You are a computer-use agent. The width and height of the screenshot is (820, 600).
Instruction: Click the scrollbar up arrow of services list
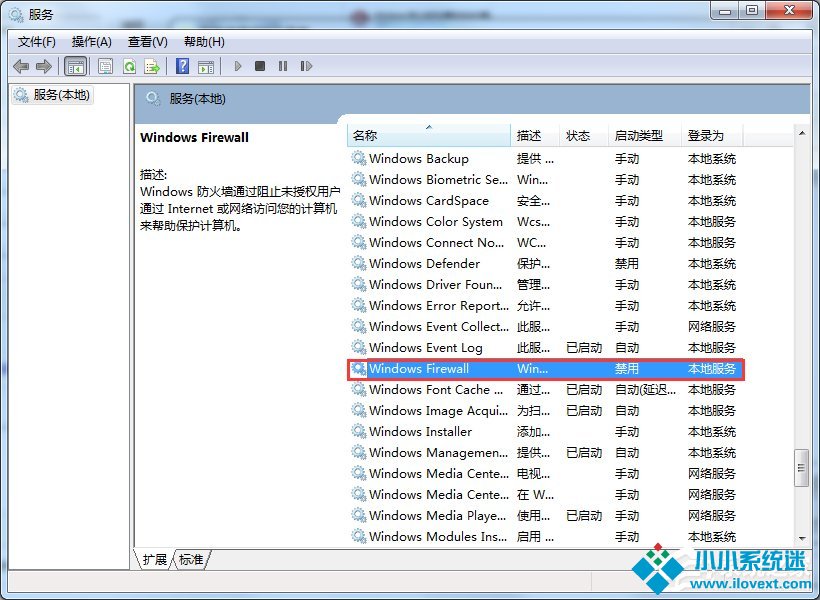[802, 133]
